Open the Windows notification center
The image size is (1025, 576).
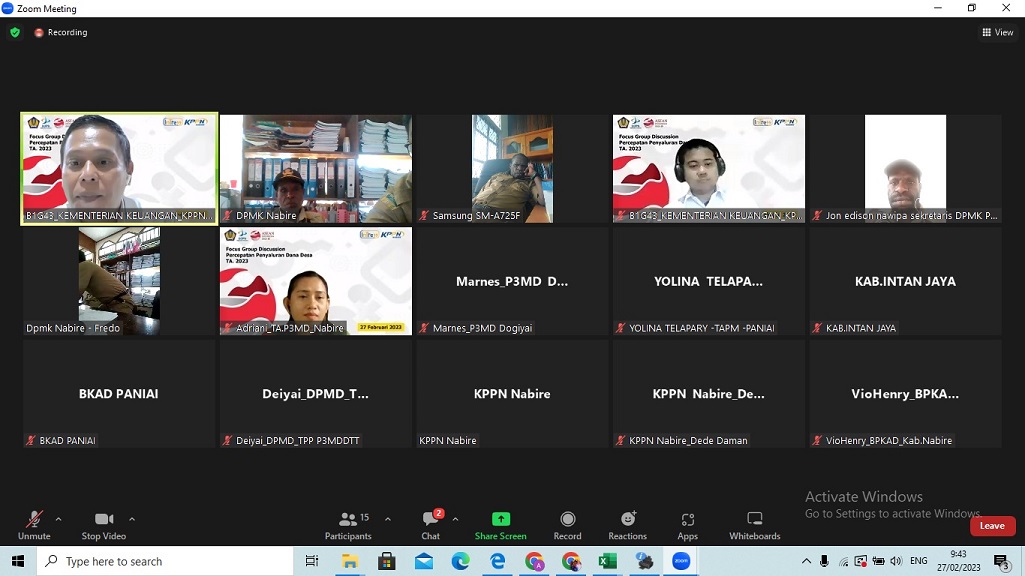(1001, 561)
